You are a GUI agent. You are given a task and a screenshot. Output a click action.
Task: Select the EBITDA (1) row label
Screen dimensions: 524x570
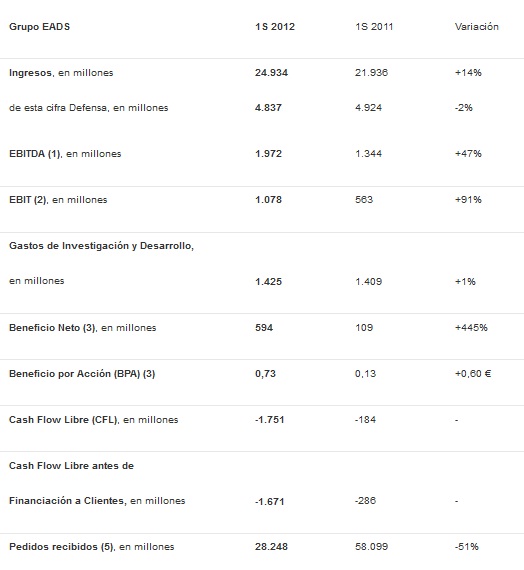[x=65, y=154]
